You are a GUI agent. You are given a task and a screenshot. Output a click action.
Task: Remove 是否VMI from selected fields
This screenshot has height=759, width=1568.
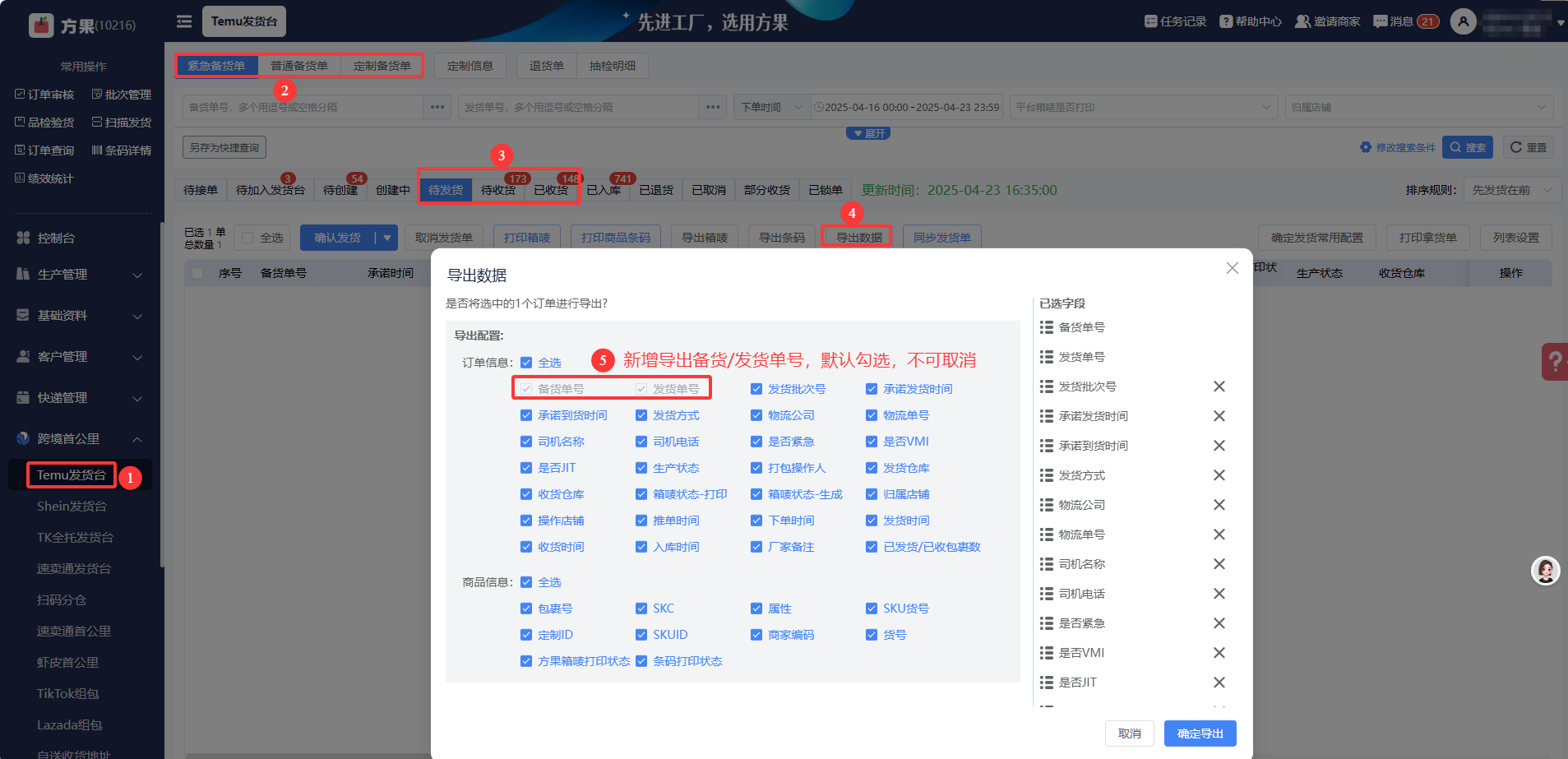click(1219, 653)
